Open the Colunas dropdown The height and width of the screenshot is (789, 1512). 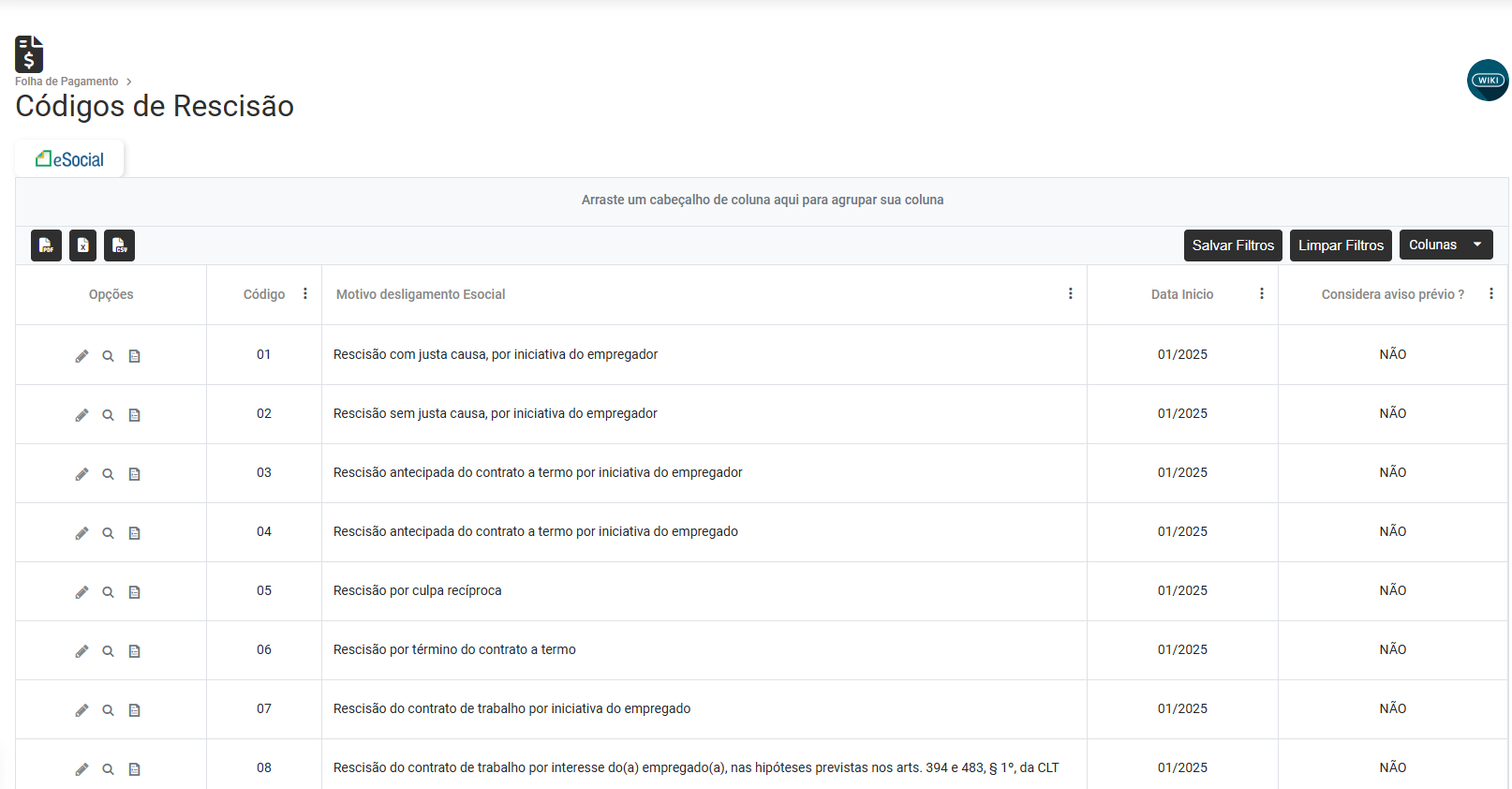[x=1445, y=245]
